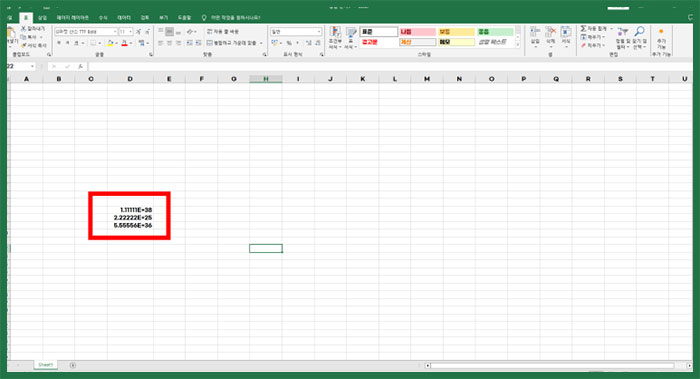Apply the cell borders icon
This screenshot has height=379, width=700.
(93, 43)
